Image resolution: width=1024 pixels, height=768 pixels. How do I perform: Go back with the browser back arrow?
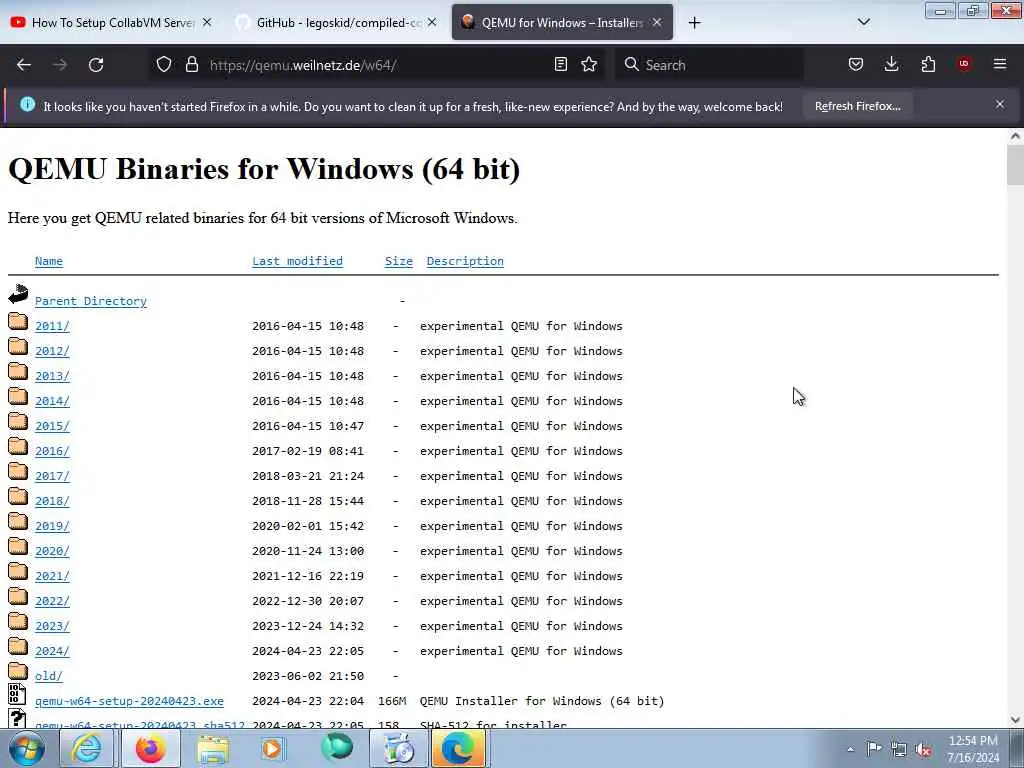pos(24,65)
